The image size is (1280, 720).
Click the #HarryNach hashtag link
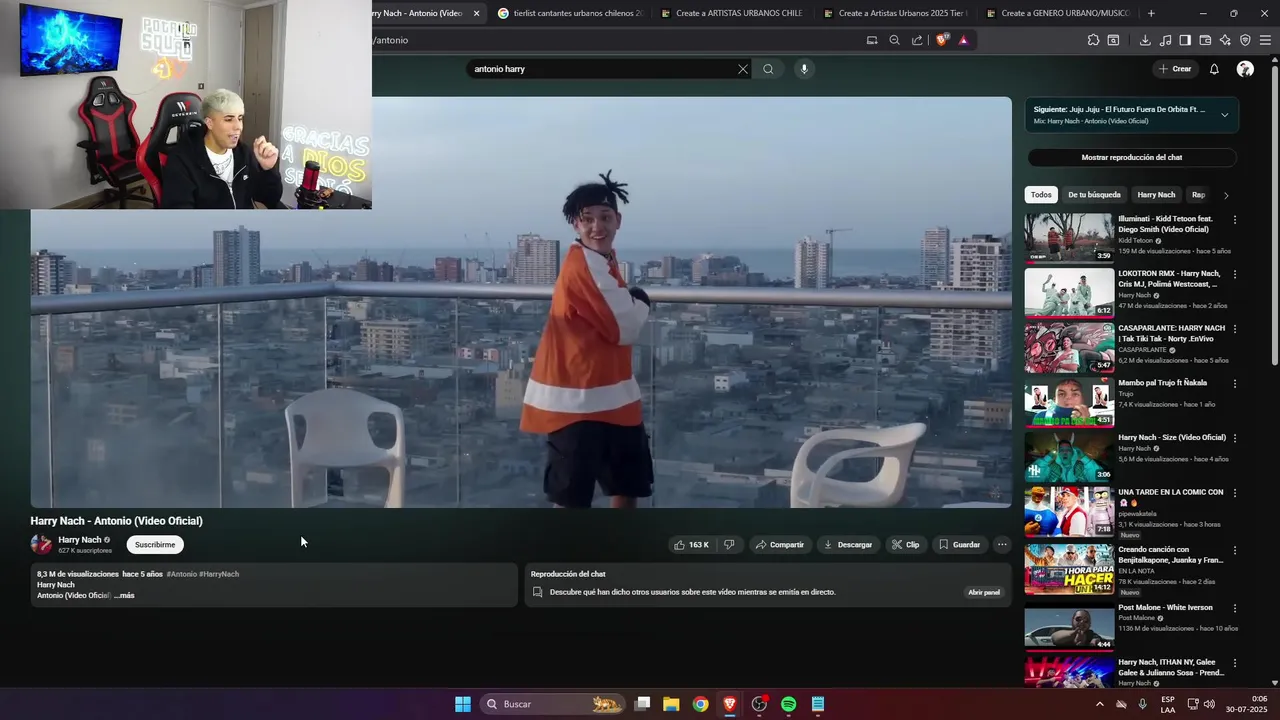[x=219, y=574]
